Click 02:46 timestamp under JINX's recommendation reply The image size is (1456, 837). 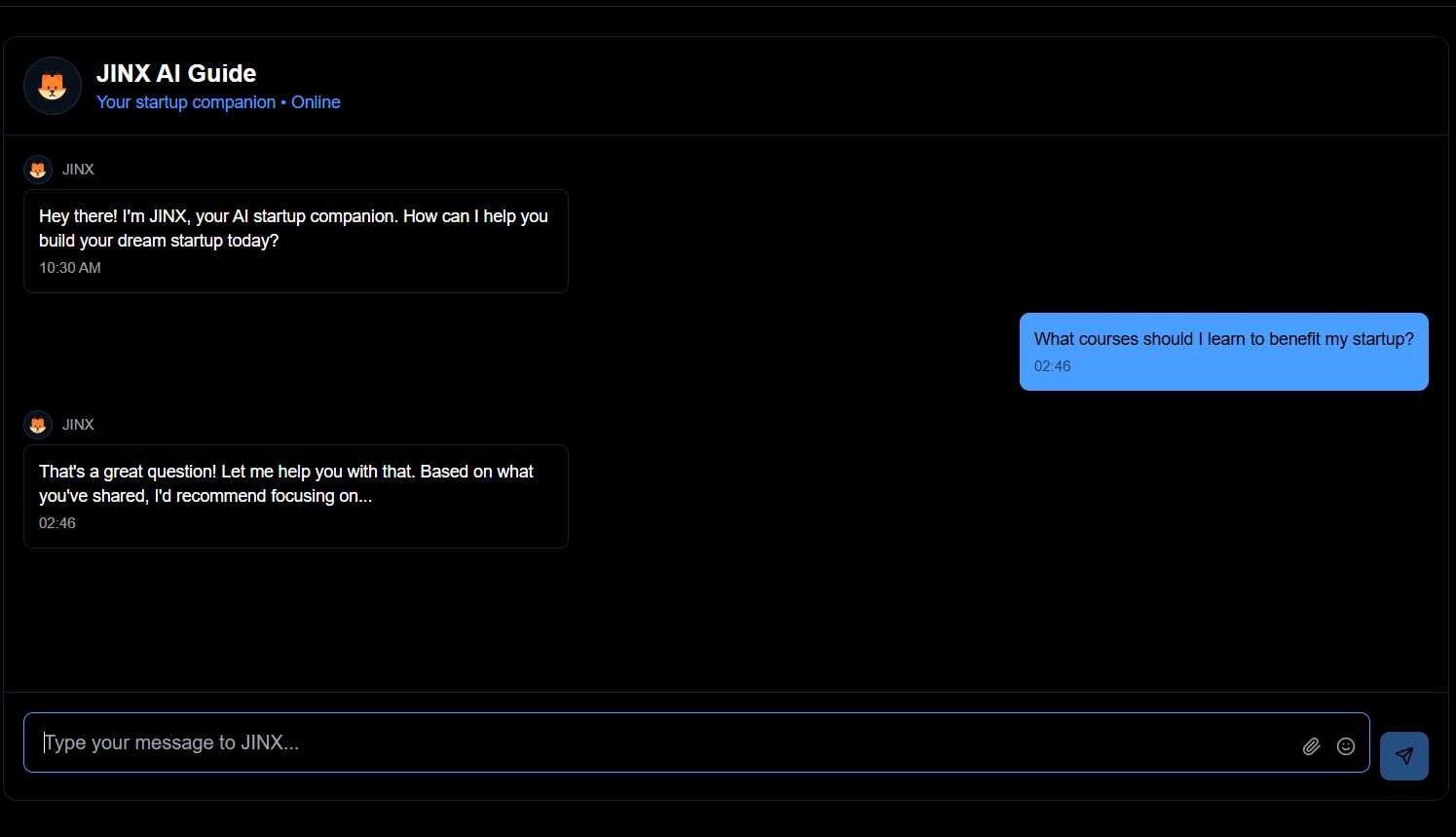57,523
